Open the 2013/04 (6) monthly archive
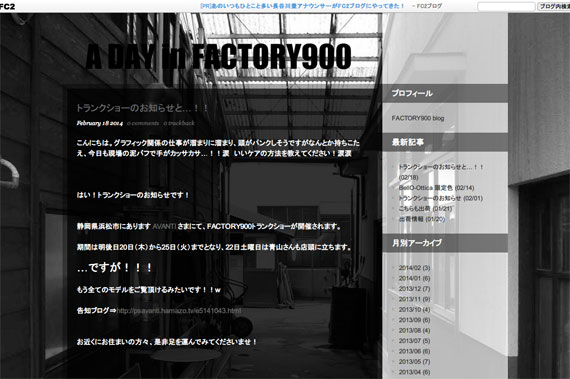This screenshot has height=379, width=570. click(414, 372)
